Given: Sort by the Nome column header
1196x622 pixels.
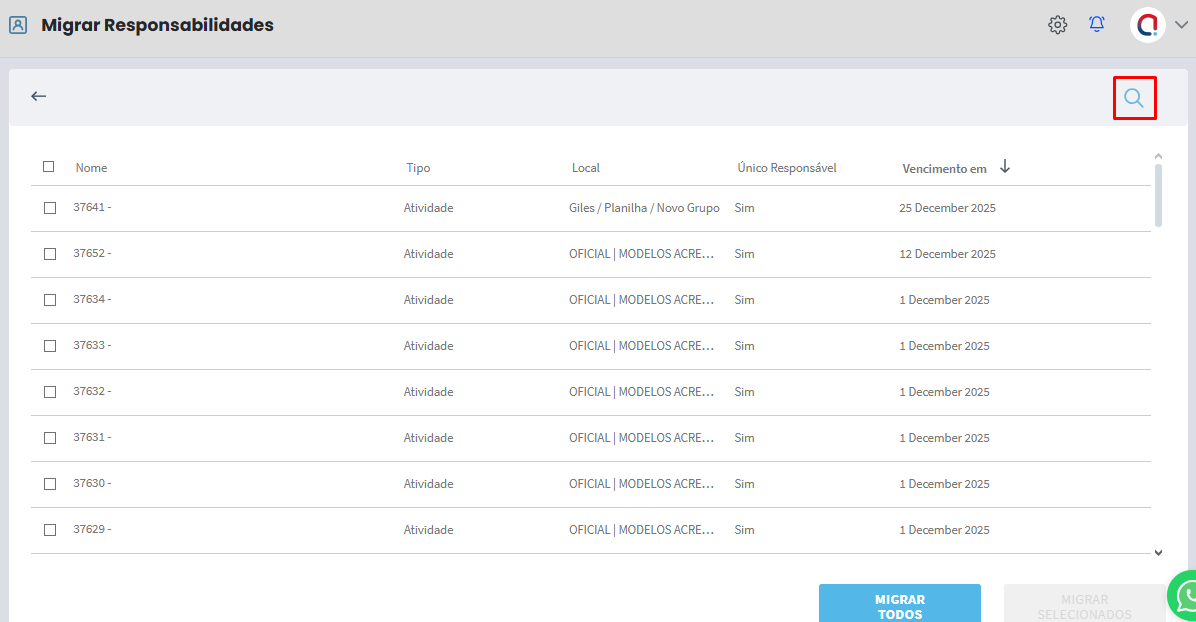Looking at the screenshot, I should pos(91,168).
